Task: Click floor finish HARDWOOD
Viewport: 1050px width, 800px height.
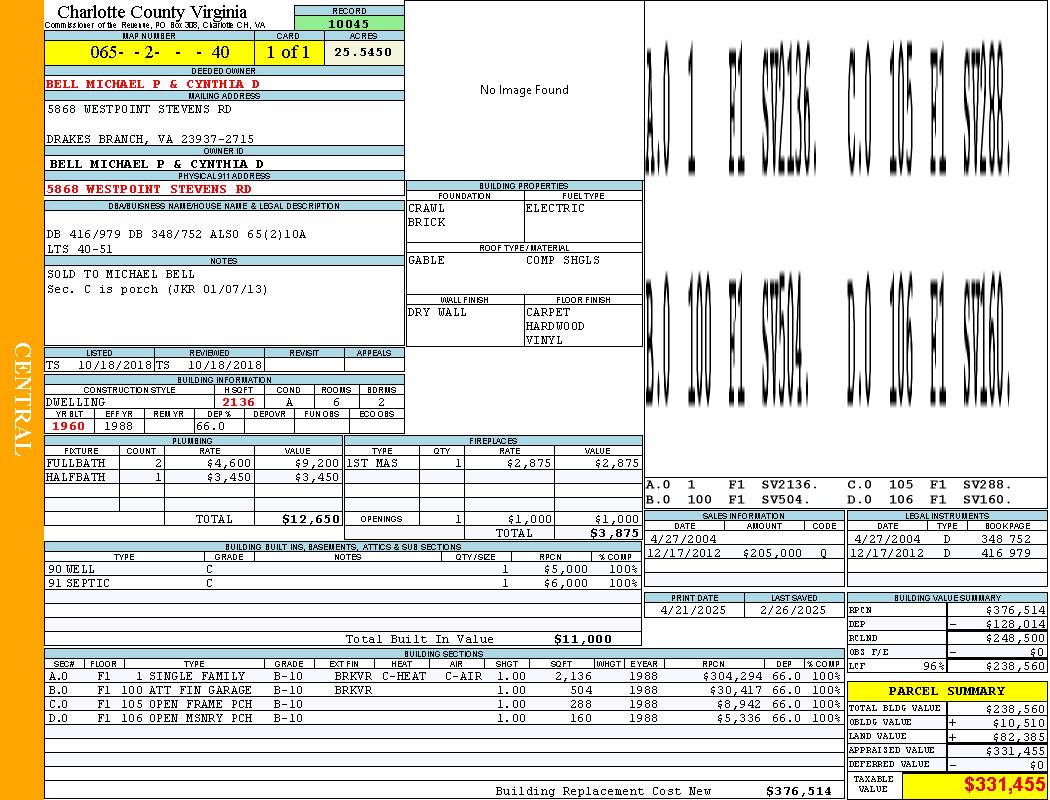Action: [555, 326]
